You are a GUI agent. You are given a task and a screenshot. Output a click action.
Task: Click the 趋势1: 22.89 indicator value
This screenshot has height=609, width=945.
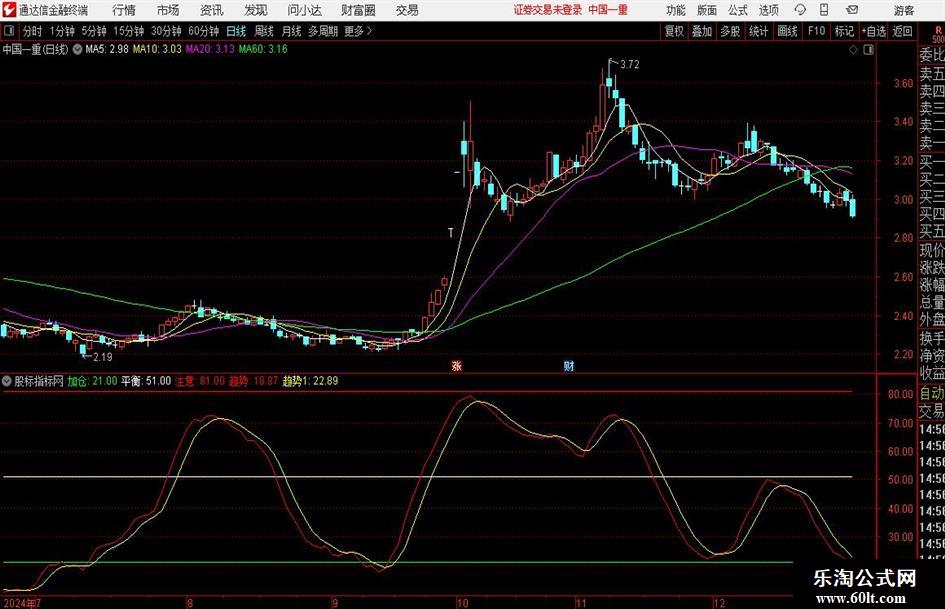click(x=310, y=381)
